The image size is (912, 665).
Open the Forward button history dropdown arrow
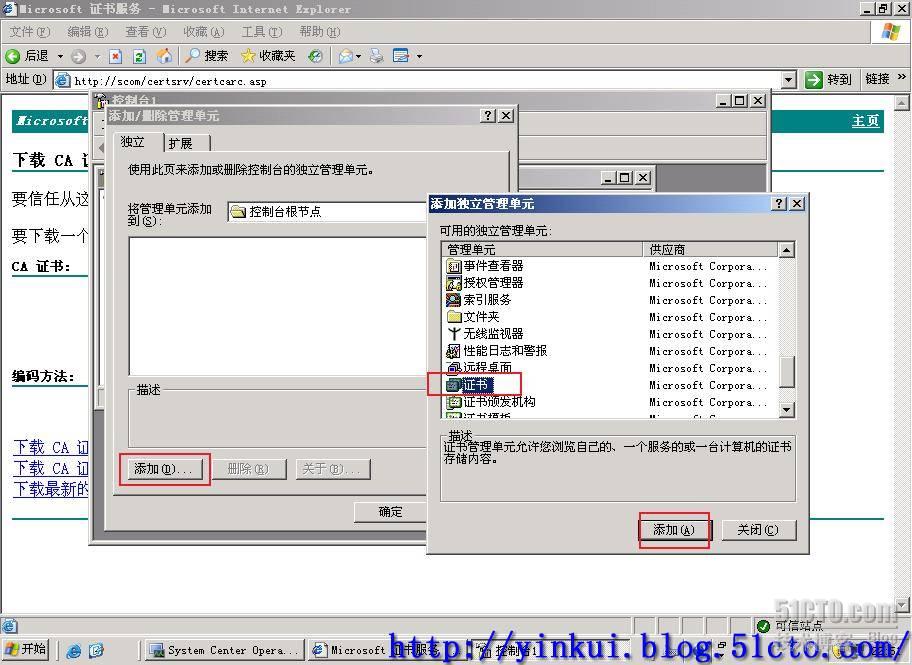tap(97, 56)
